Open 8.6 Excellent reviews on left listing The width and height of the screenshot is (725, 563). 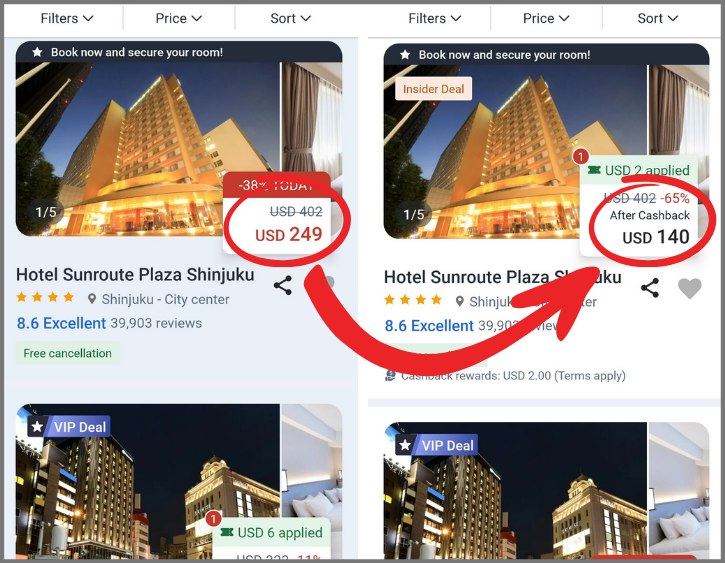point(109,323)
